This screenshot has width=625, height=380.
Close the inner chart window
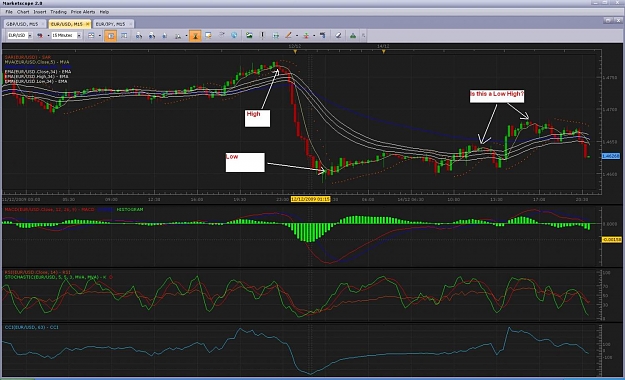coord(619,20)
